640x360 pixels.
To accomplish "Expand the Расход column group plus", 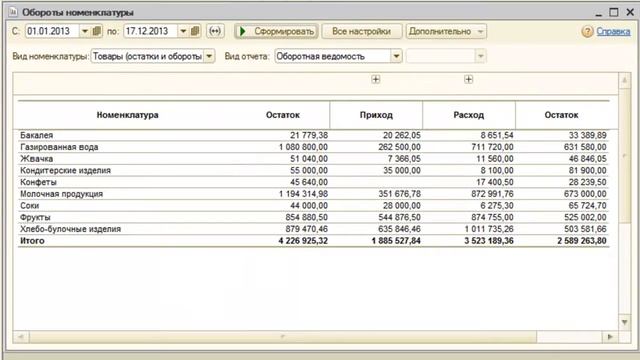I will [x=469, y=79].
